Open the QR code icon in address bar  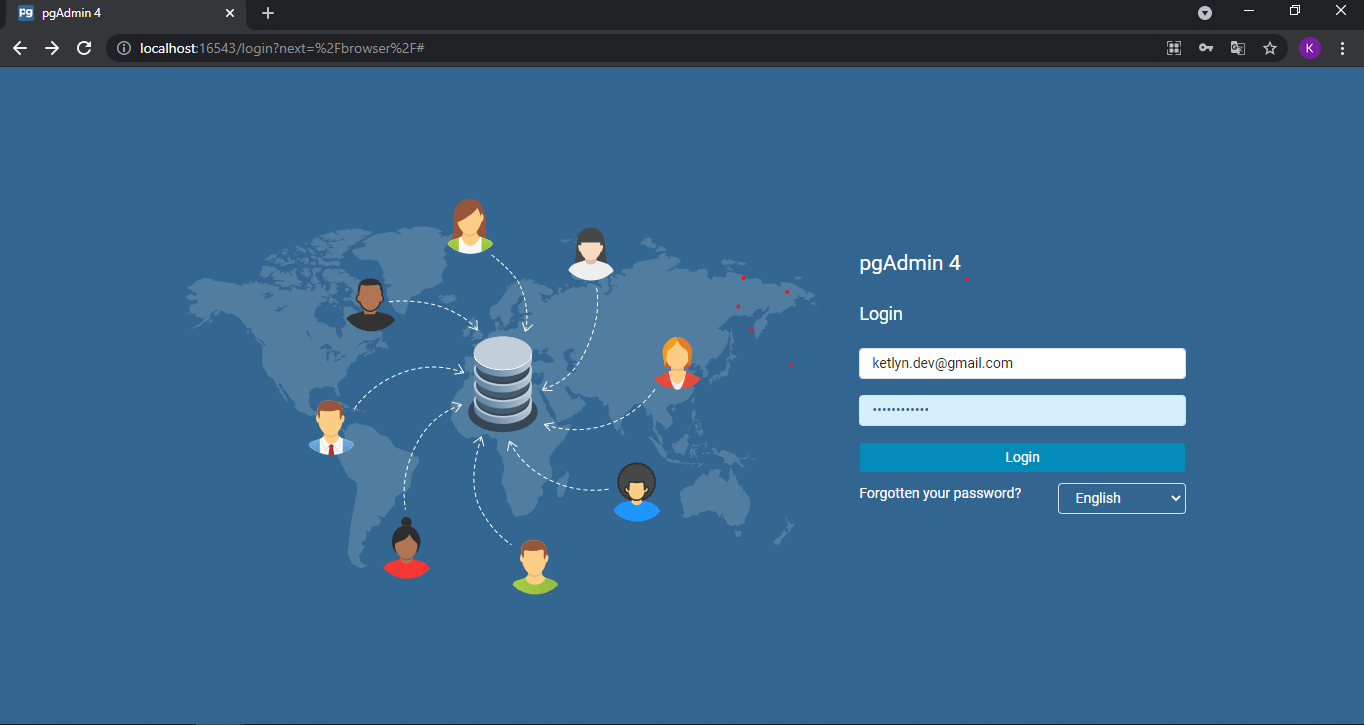click(x=1174, y=48)
